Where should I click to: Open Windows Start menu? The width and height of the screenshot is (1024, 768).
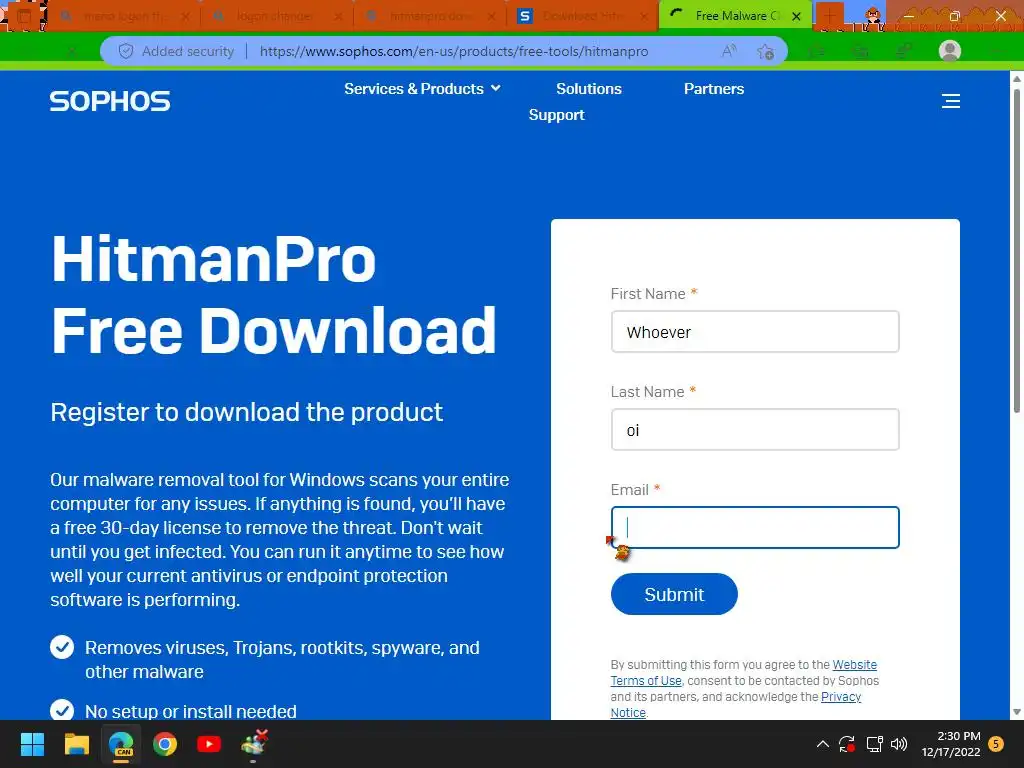tap(32, 744)
